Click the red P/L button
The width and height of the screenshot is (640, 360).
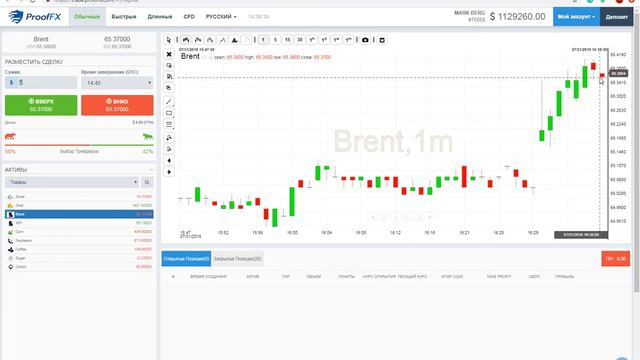[x=616, y=259]
